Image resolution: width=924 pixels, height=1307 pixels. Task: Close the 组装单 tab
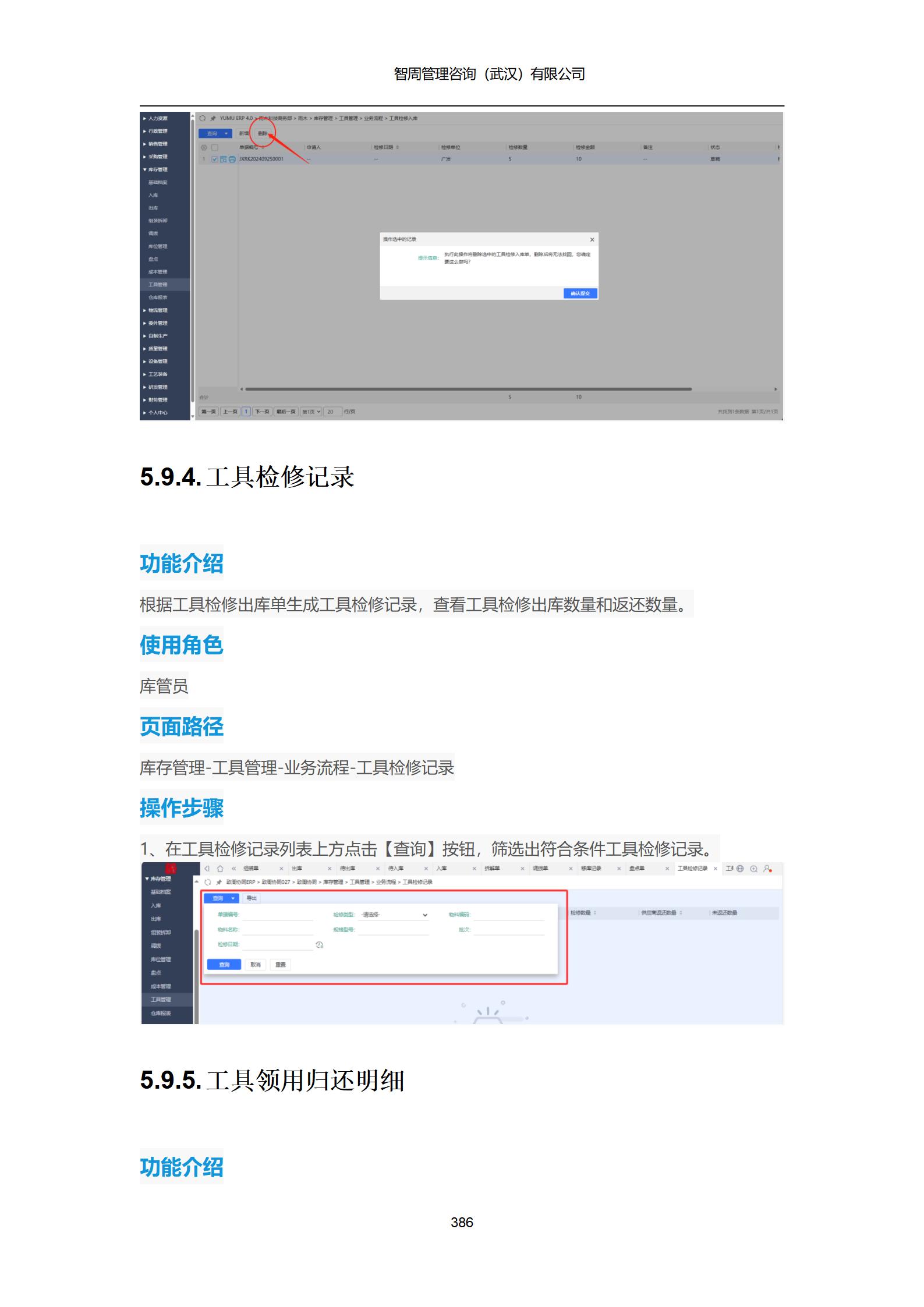click(x=281, y=869)
